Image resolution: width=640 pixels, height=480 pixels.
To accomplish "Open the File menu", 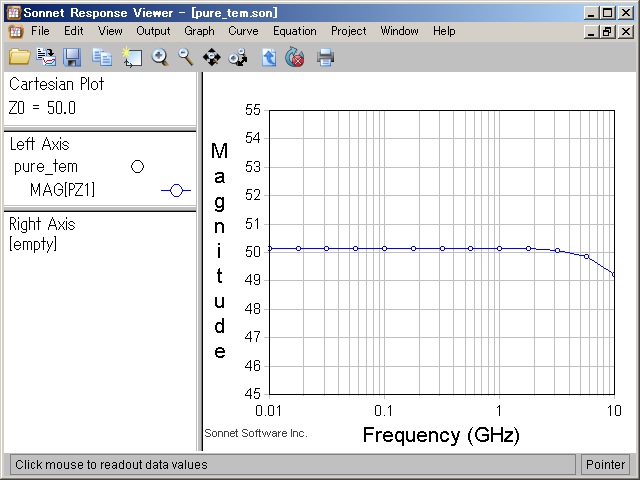I will tap(40, 31).
